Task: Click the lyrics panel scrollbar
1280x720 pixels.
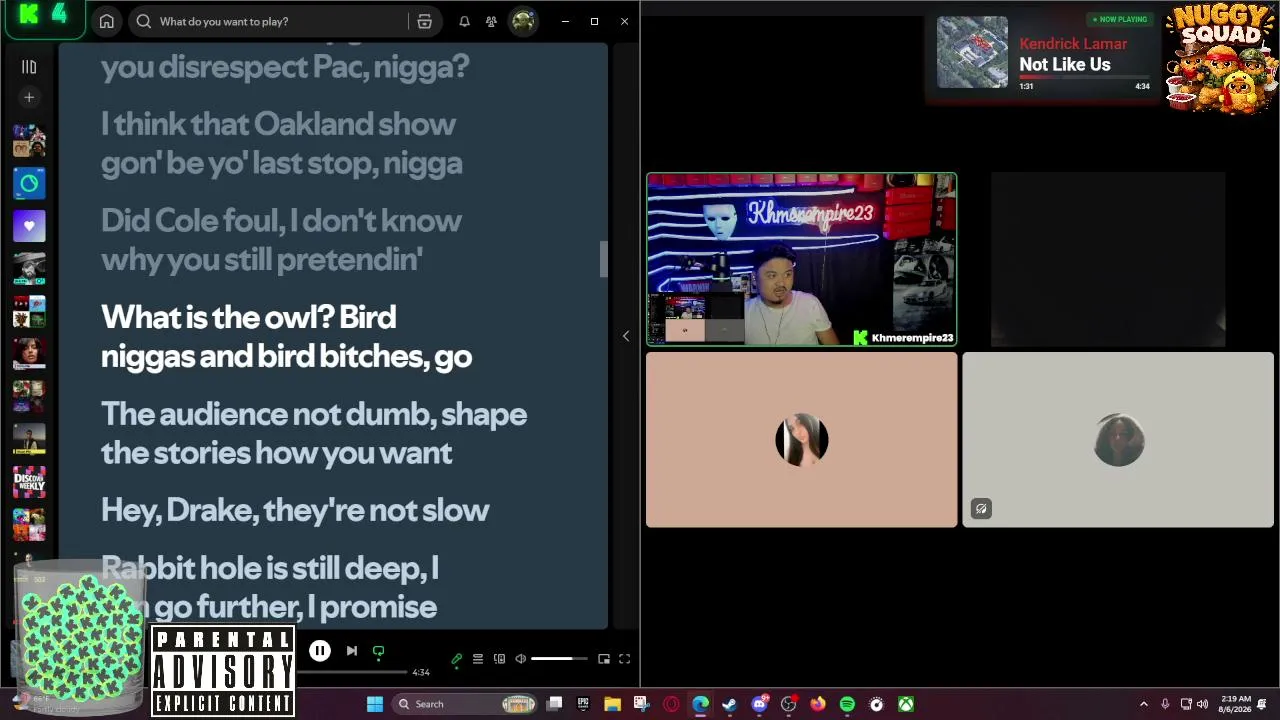Action: click(603, 259)
